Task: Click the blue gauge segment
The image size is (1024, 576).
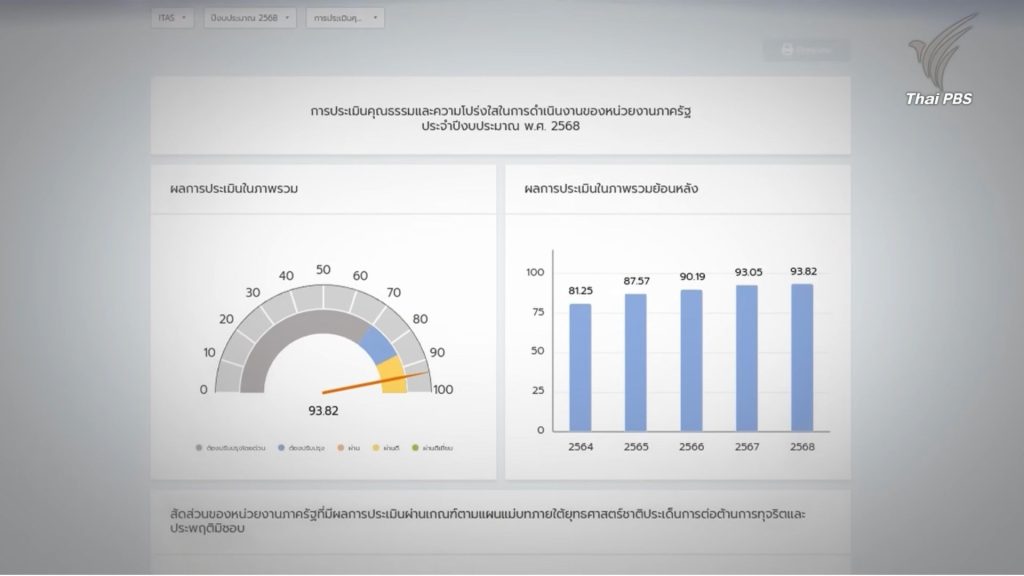Action: point(375,344)
